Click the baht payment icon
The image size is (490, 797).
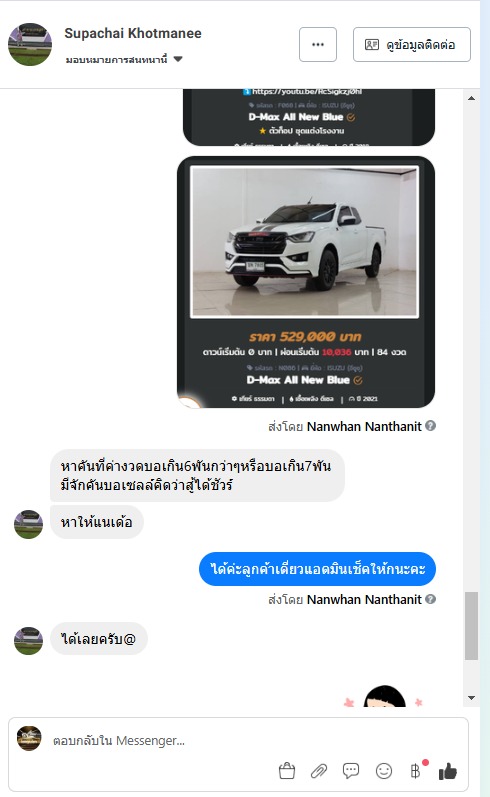pyautogui.click(x=416, y=771)
